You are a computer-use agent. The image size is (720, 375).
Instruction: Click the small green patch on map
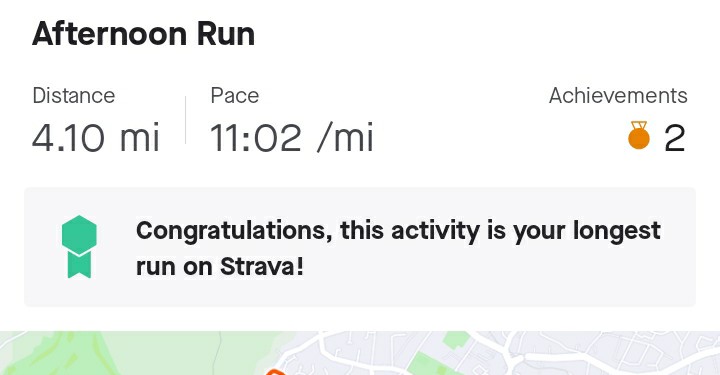(456, 341)
